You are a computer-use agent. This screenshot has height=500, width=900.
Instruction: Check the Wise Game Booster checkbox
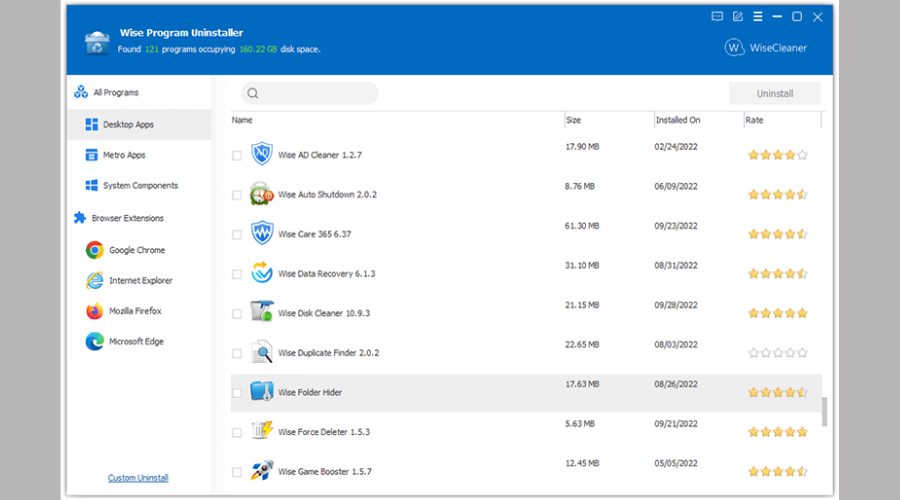[237, 472]
